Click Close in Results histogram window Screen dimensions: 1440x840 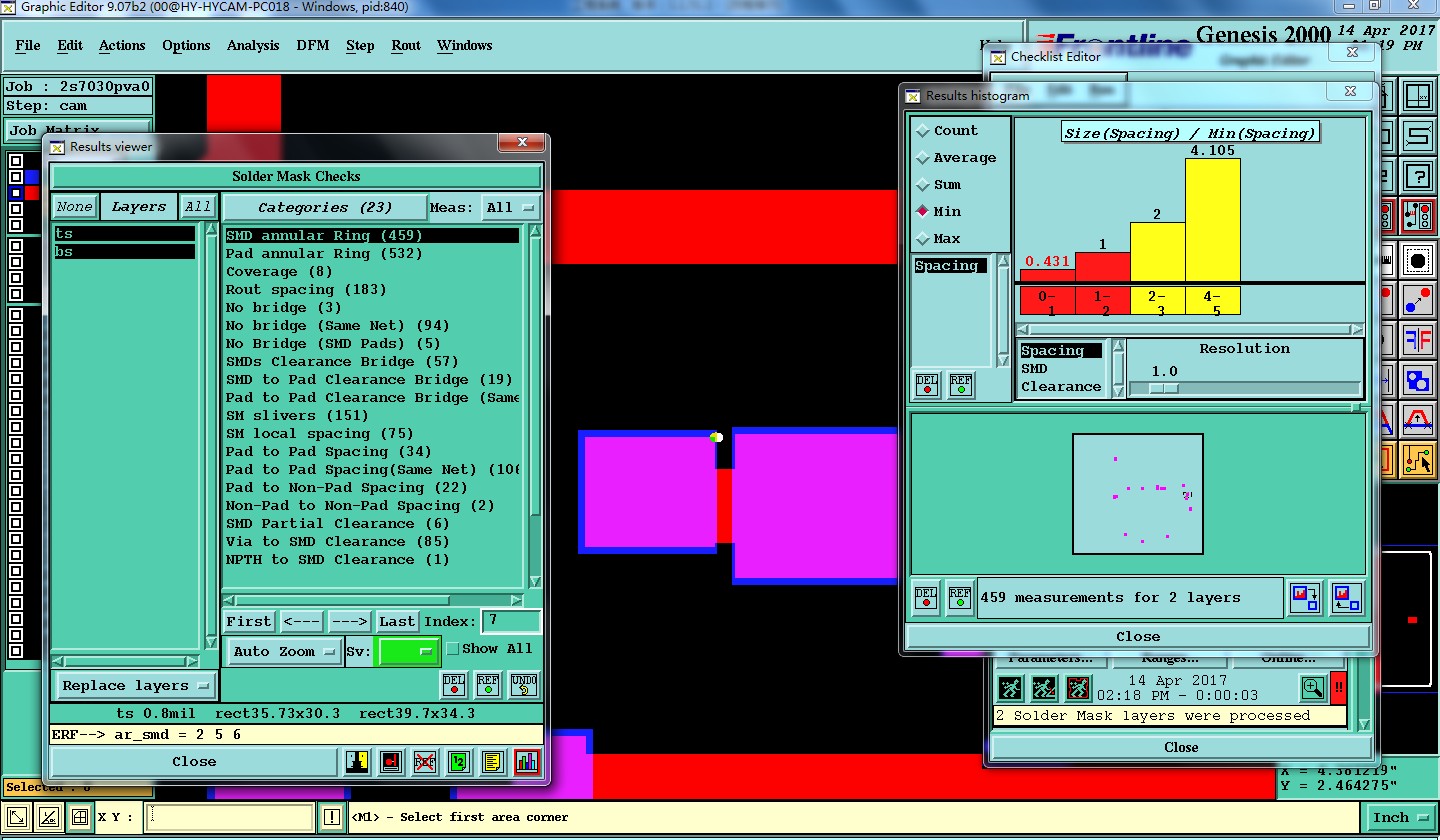tap(1138, 636)
